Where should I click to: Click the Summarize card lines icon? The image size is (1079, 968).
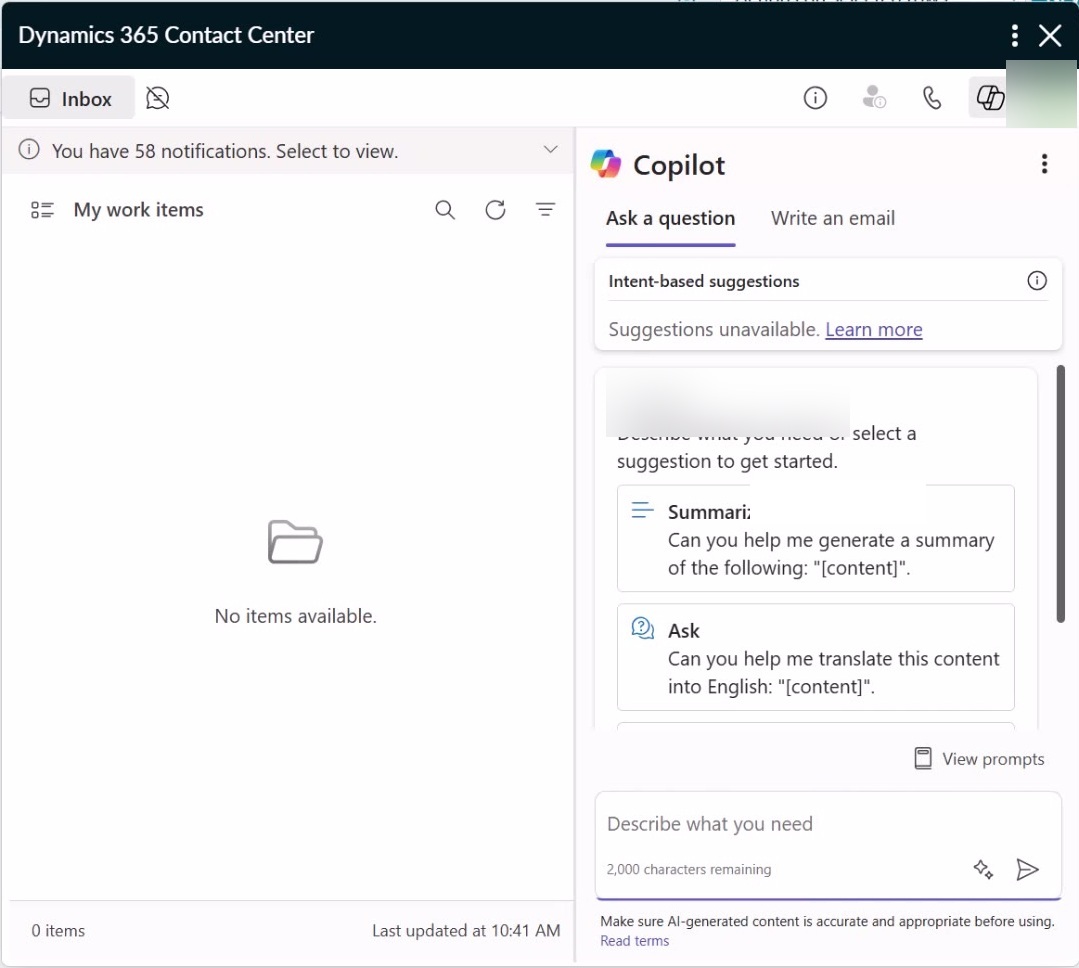tap(642, 510)
